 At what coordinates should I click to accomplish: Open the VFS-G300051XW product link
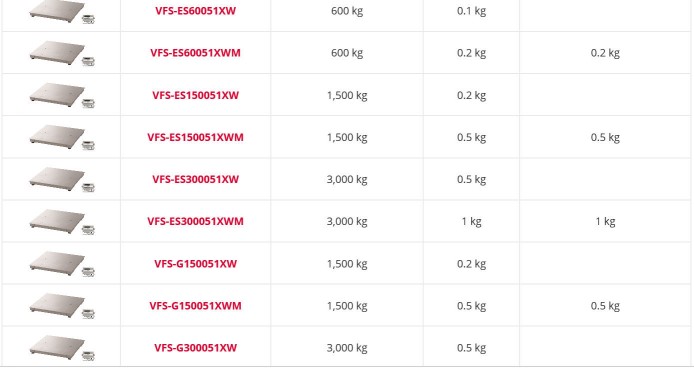click(195, 348)
